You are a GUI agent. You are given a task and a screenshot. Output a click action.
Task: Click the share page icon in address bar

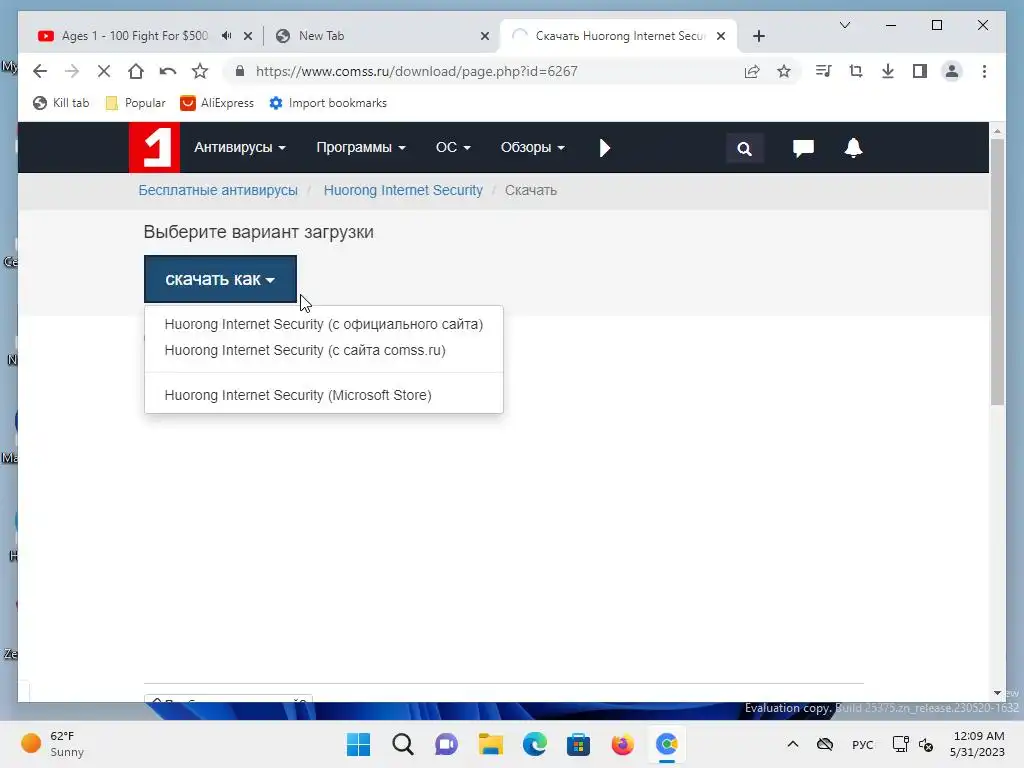[x=752, y=71]
